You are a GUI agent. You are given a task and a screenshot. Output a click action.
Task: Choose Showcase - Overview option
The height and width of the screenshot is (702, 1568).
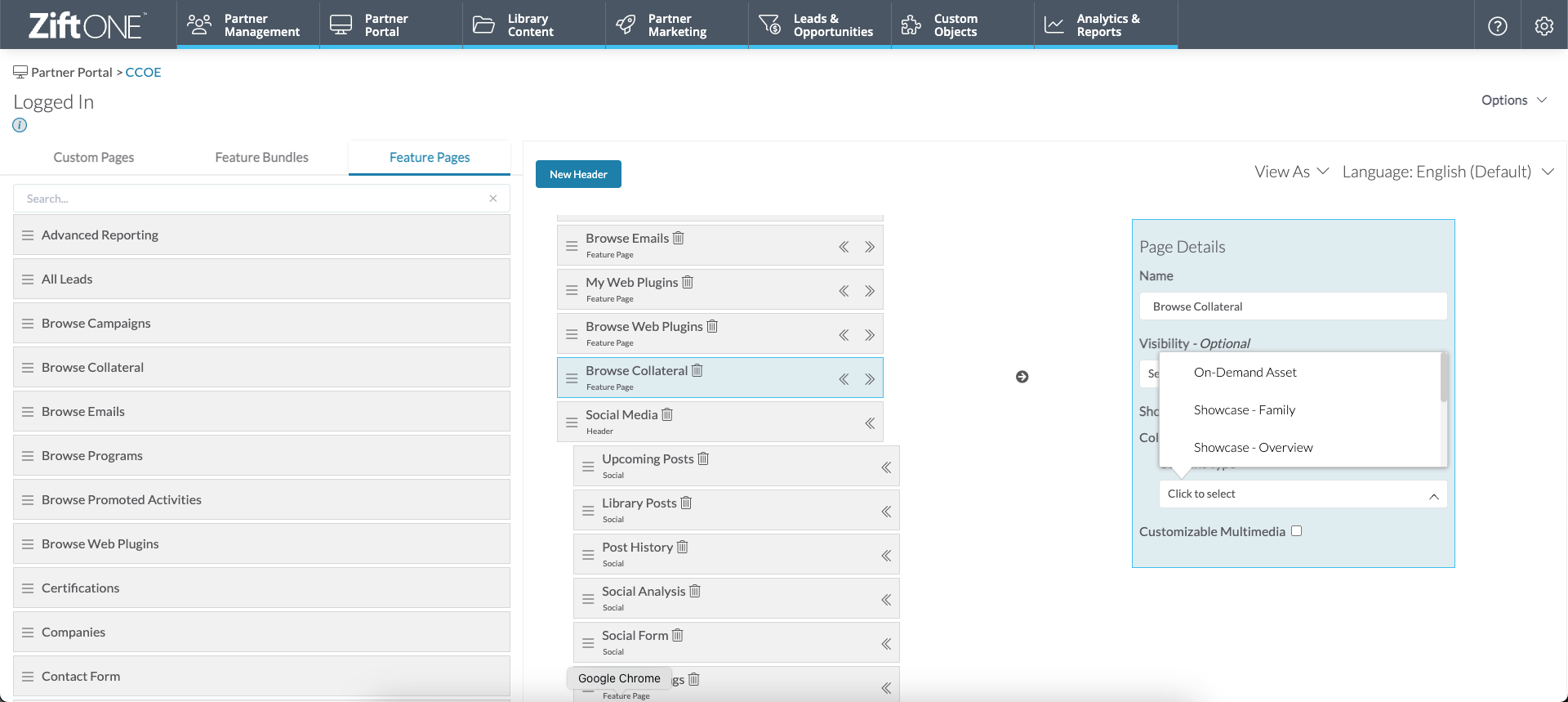1254,447
